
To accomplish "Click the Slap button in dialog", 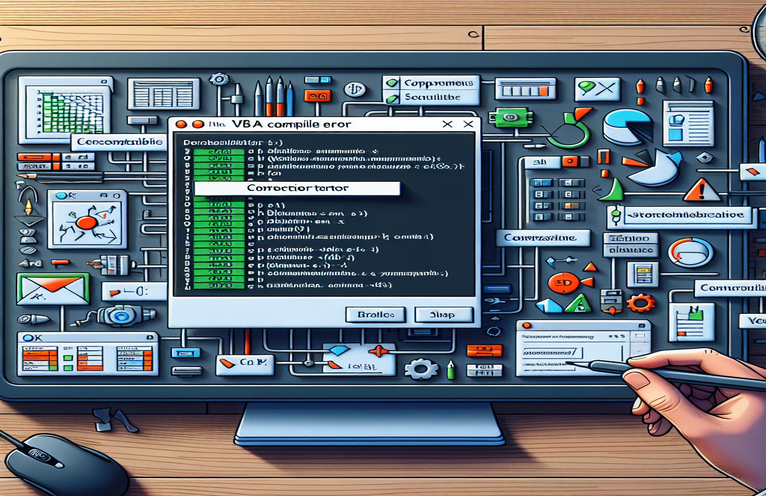I will [x=441, y=313].
